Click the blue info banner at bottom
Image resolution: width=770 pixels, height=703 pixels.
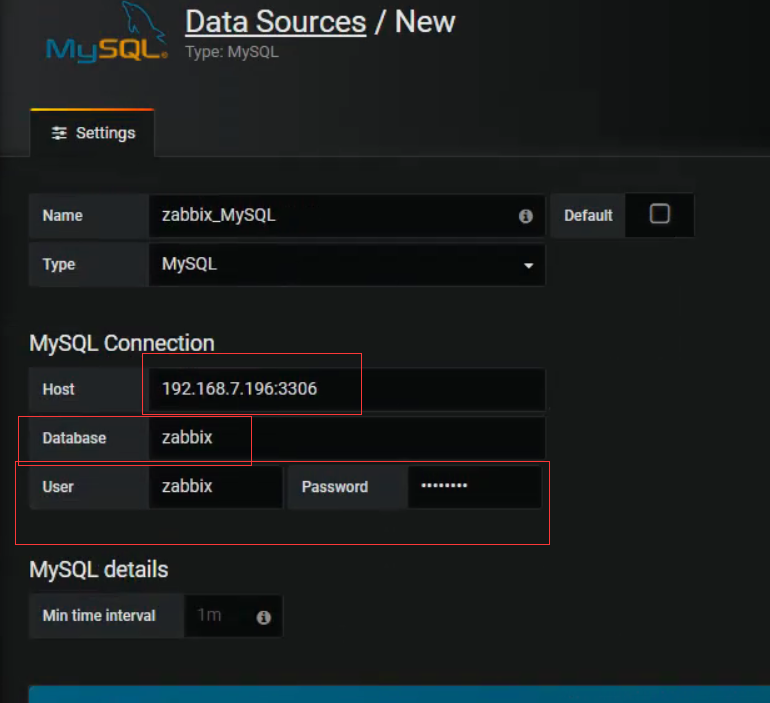coord(399,694)
